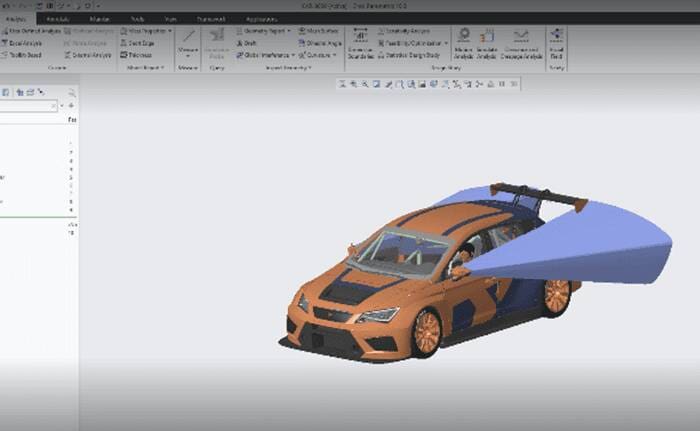Open Mesh Surface analysis
This screenshot has height=431, width=700.
pos(318,31)
